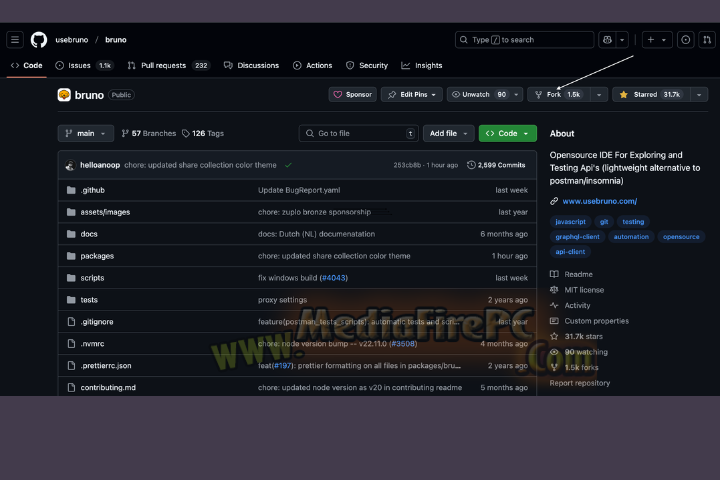Open the usebruno owner link
This screenshot has height=480, width=720.
[72, 40]
